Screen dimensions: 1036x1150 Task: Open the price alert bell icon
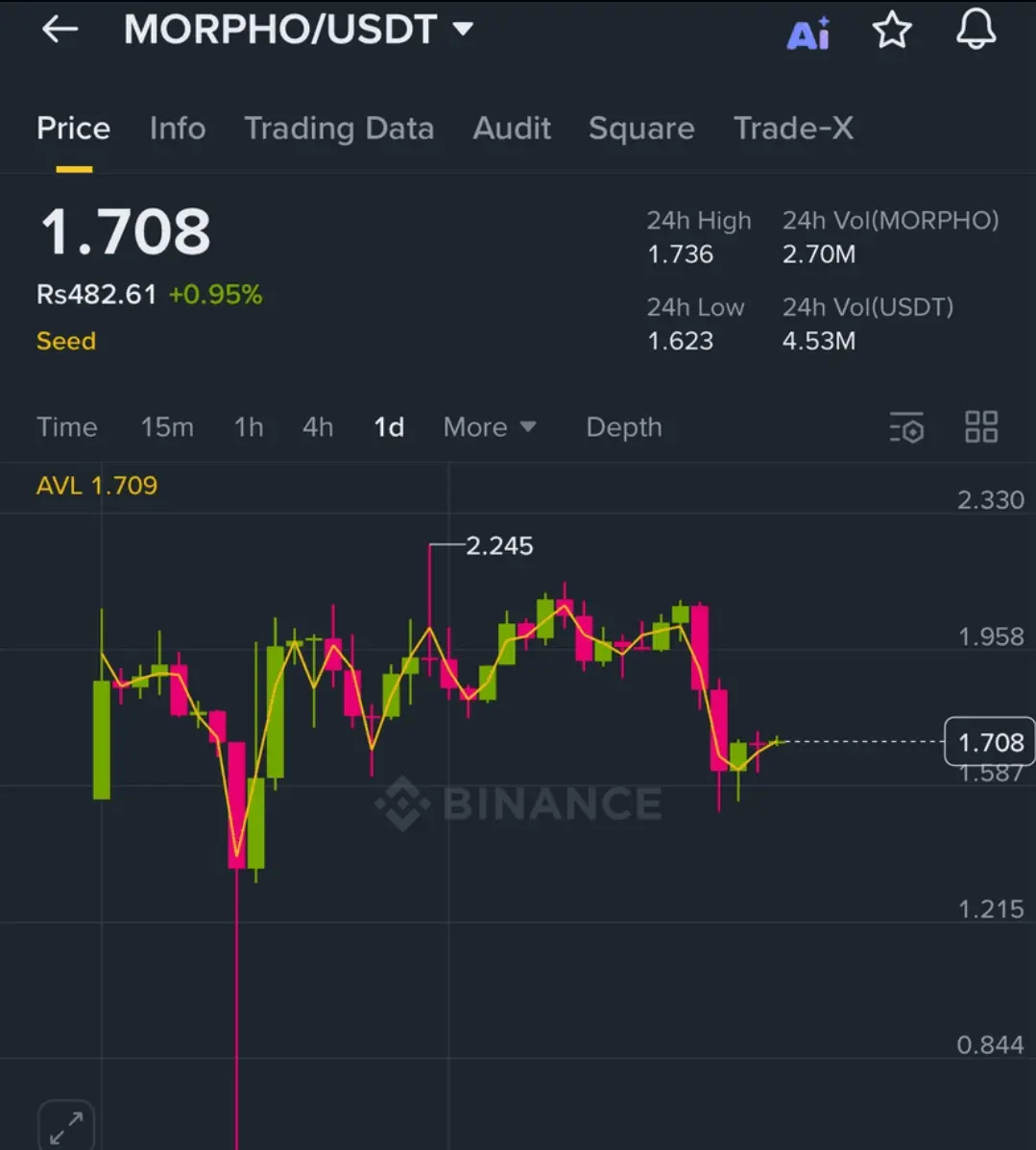click(x=976, y=30)
